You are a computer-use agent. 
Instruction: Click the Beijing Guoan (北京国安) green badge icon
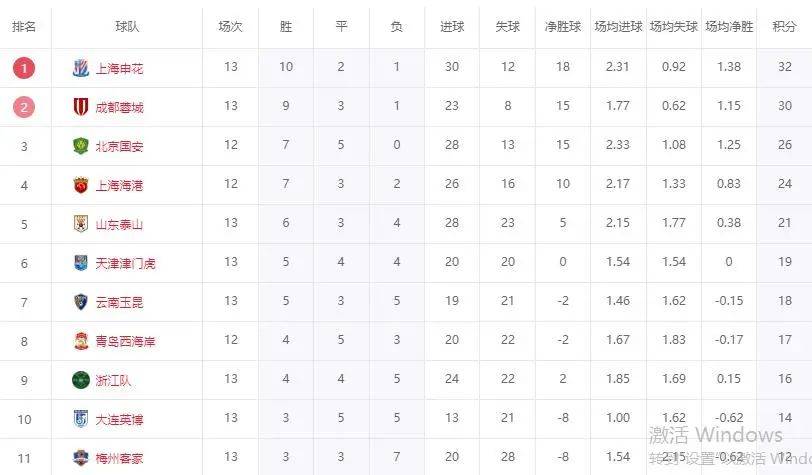(81, 146)
